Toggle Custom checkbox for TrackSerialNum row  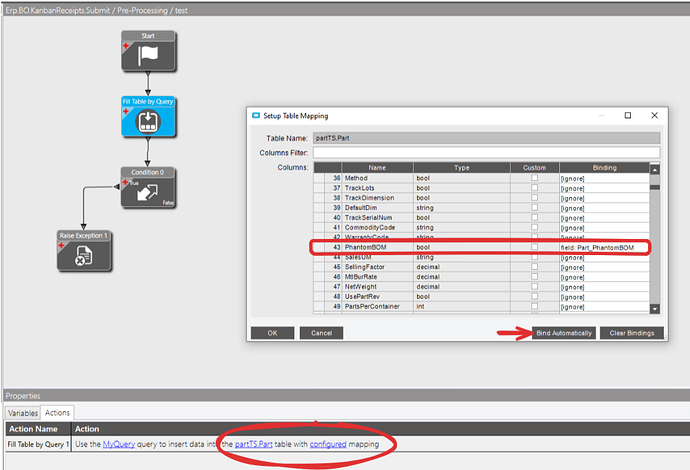pyautogui.click(x=534, y=217)
